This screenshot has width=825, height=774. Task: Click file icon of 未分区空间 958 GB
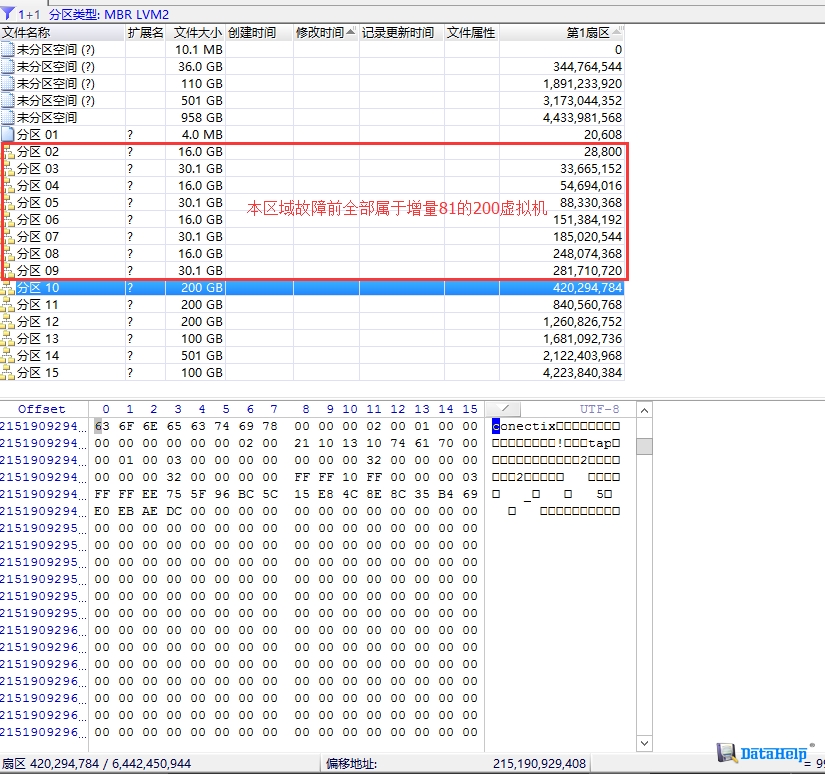pos(7,117)
